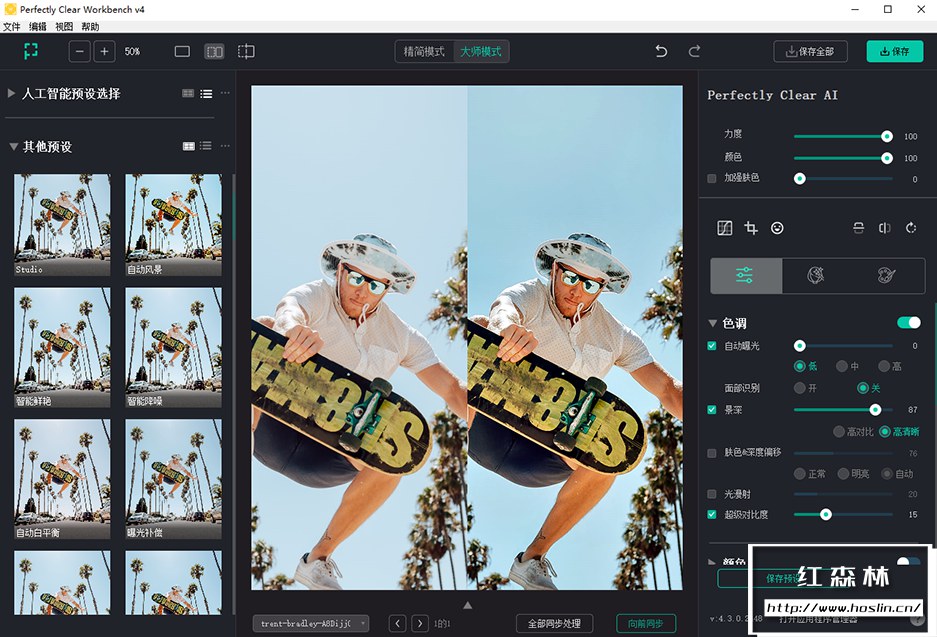Select the 高对比 depth option
Viewport: 937px width, 637px height.
[x=839, y=431]
